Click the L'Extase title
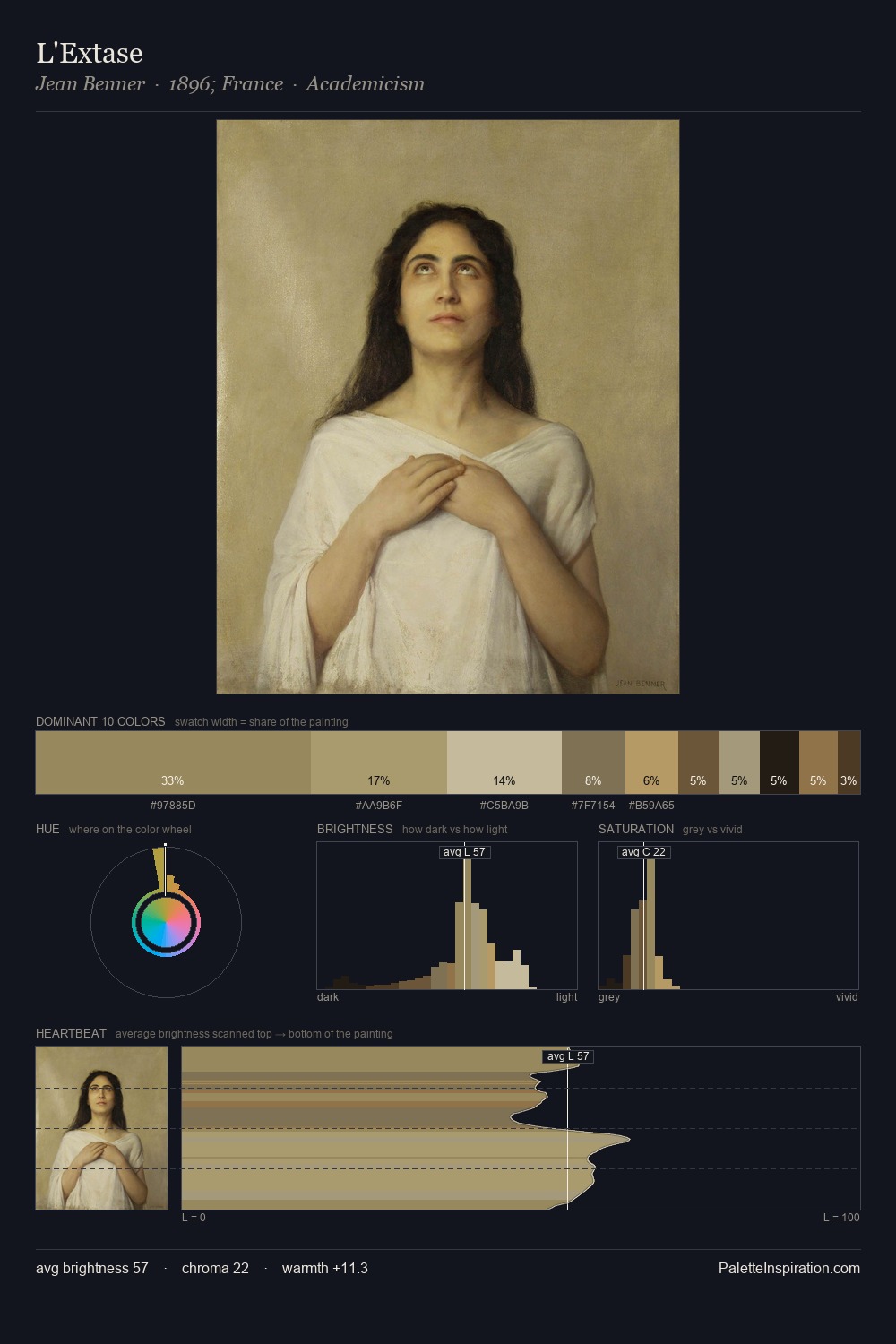The width and height of the screenshot is (896, 1344). 90,53
